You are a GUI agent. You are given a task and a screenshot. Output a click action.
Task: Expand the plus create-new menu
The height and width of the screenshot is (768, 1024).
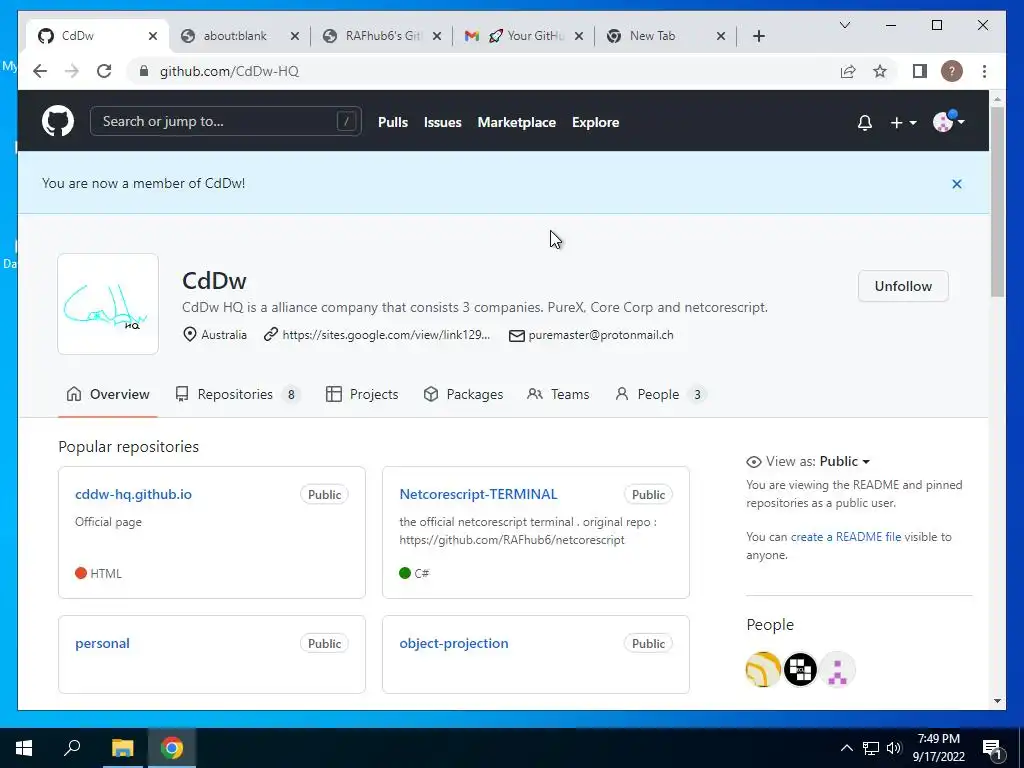903,123
